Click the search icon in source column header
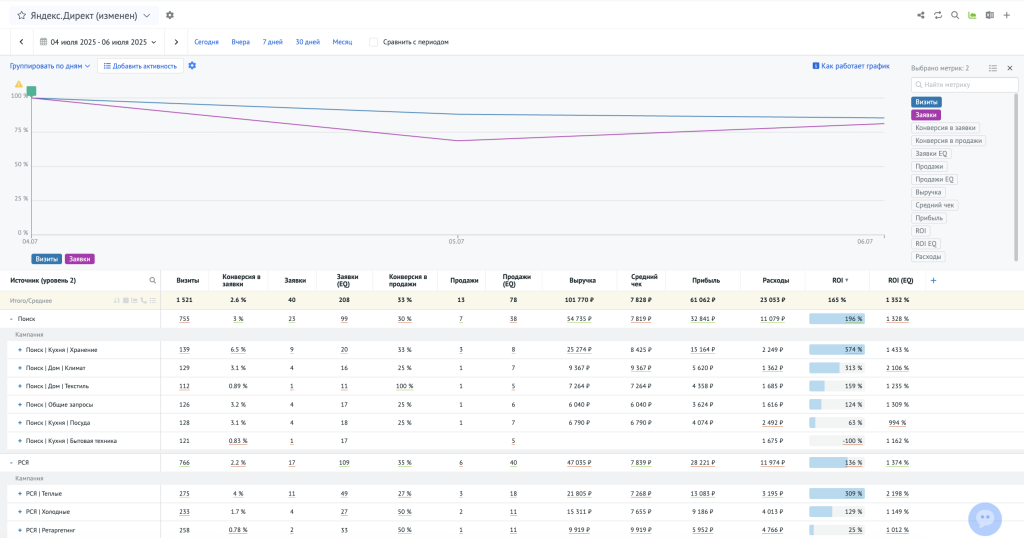 coord(152,281)
